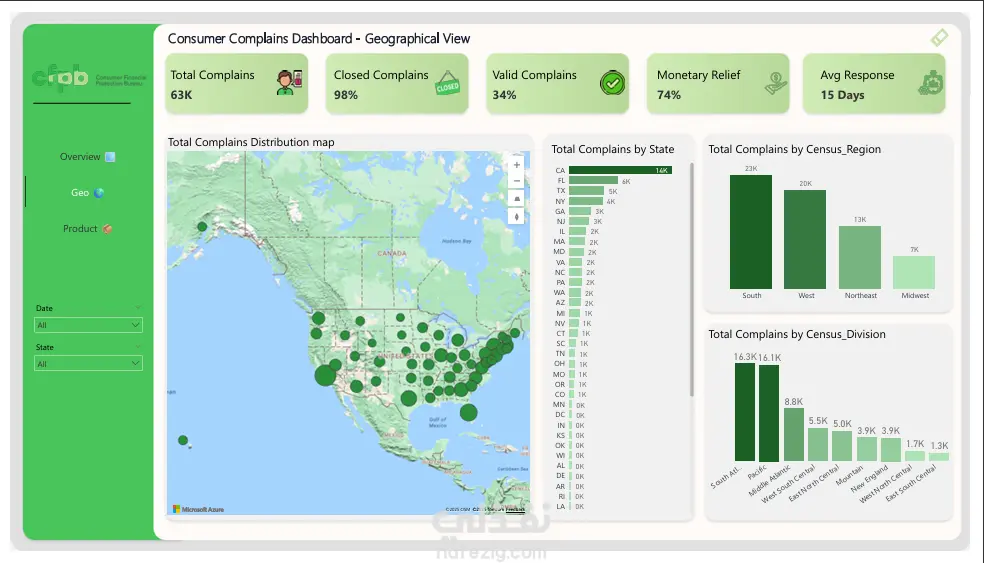Click the Pacific bar in Census_Division chart

[x=769, y=413]
